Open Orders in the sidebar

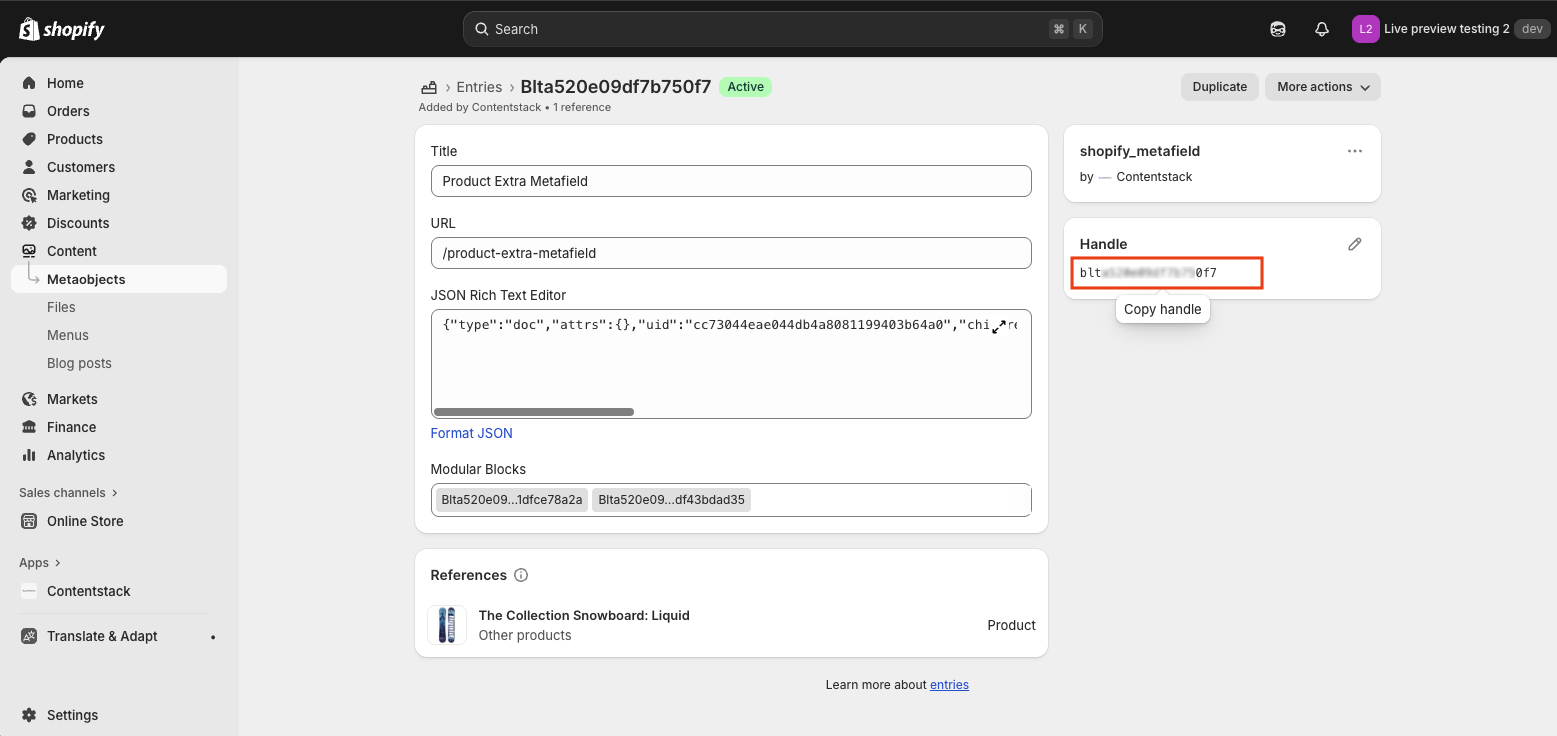[68, 111]
